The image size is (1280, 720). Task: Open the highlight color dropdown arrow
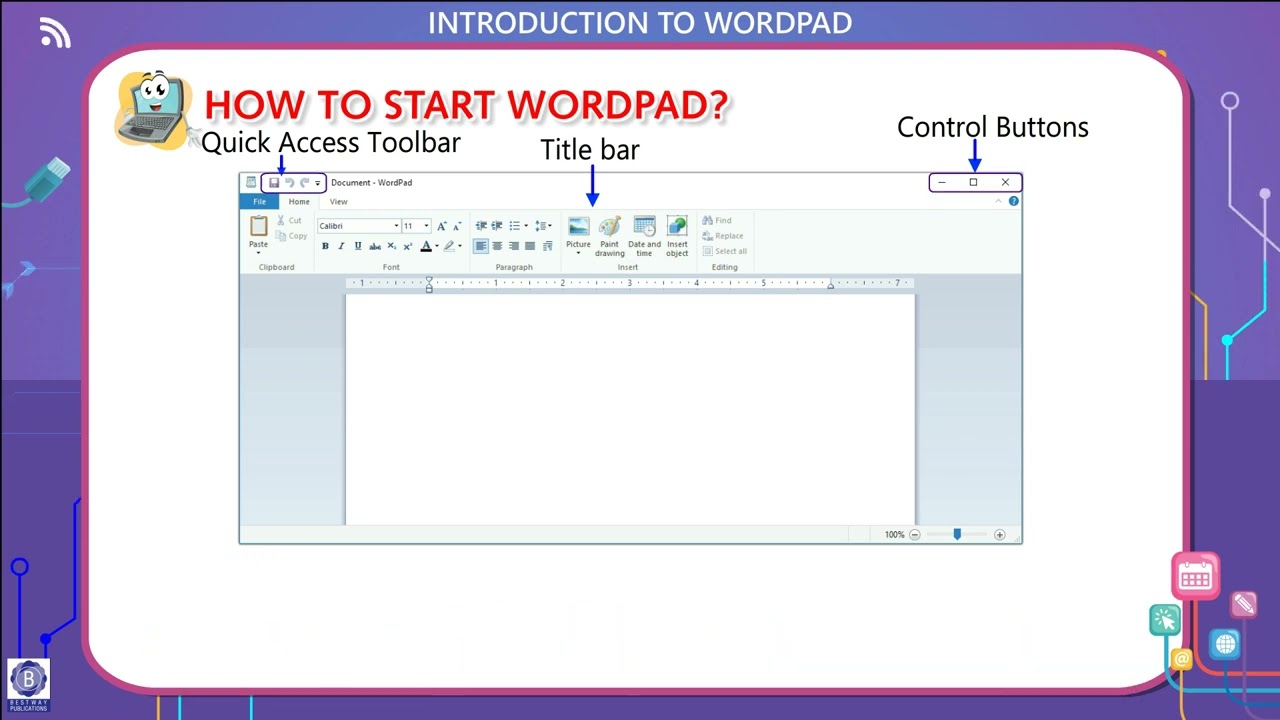[460, 246]
